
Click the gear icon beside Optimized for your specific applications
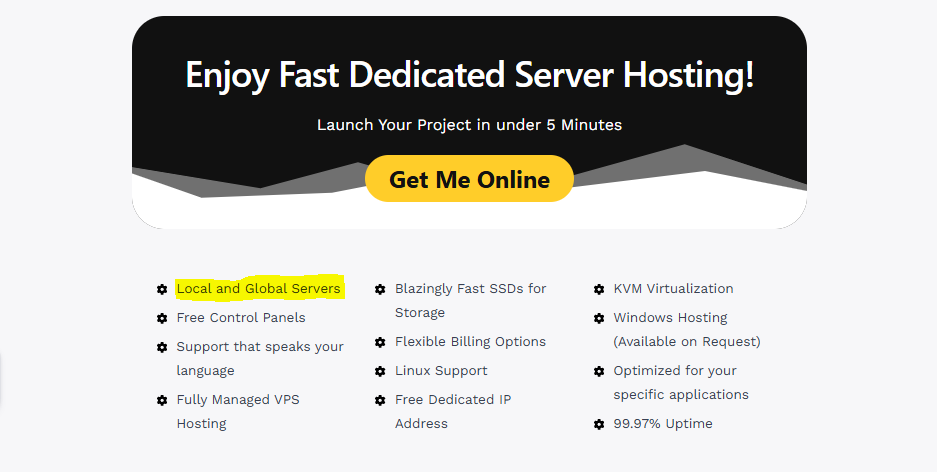[599, 371]
